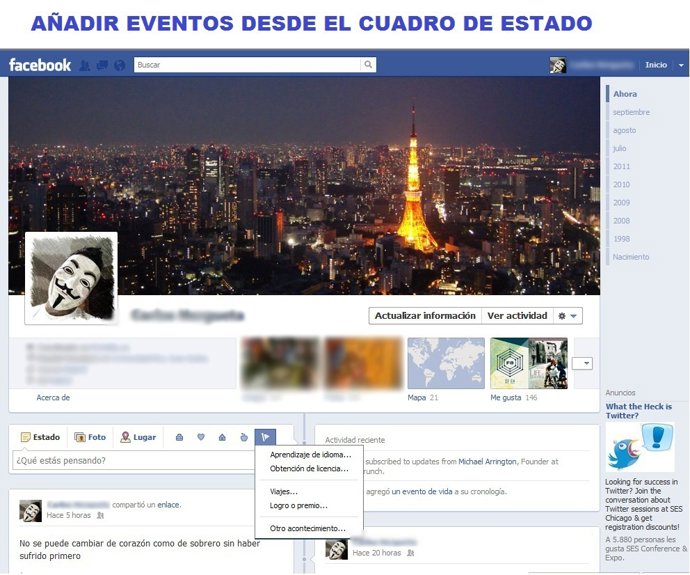Jump to agosto on the timeline
The image size is (690, 575).
coord(624,130)
